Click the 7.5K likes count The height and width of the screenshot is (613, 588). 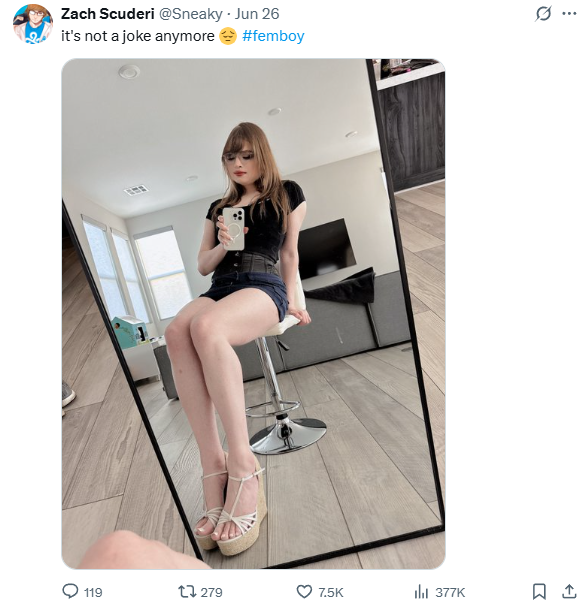pos(331,593)
